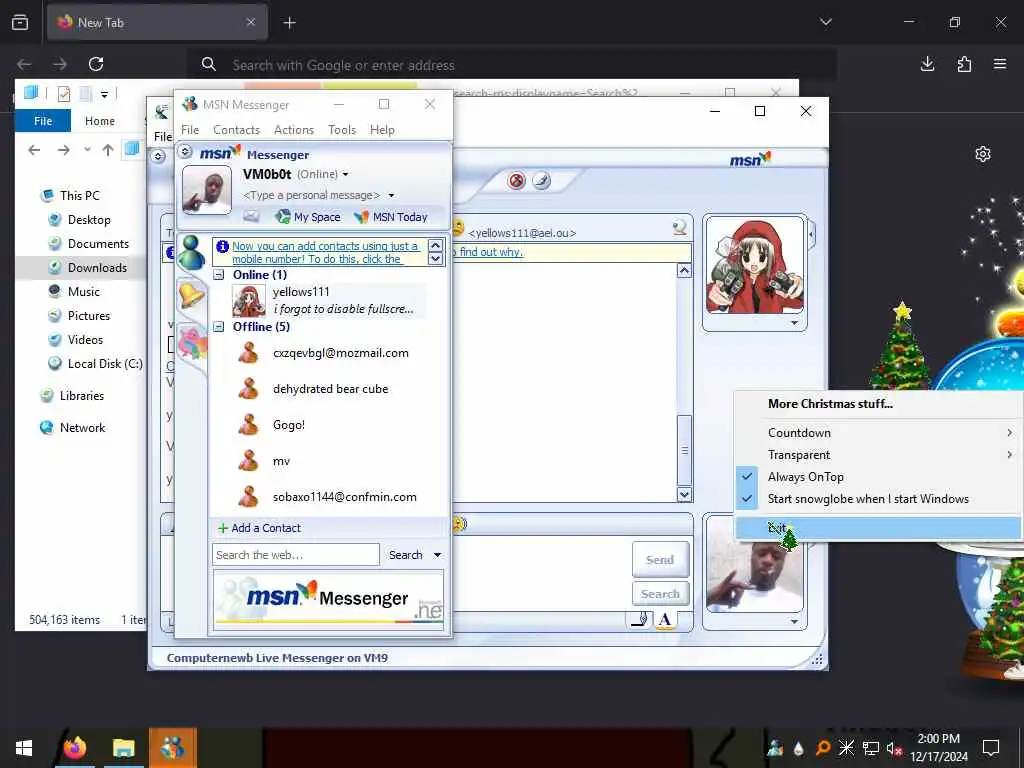Click the Search button below Send
Screen dimensions: 1024x768
click(x=660, y=594)
